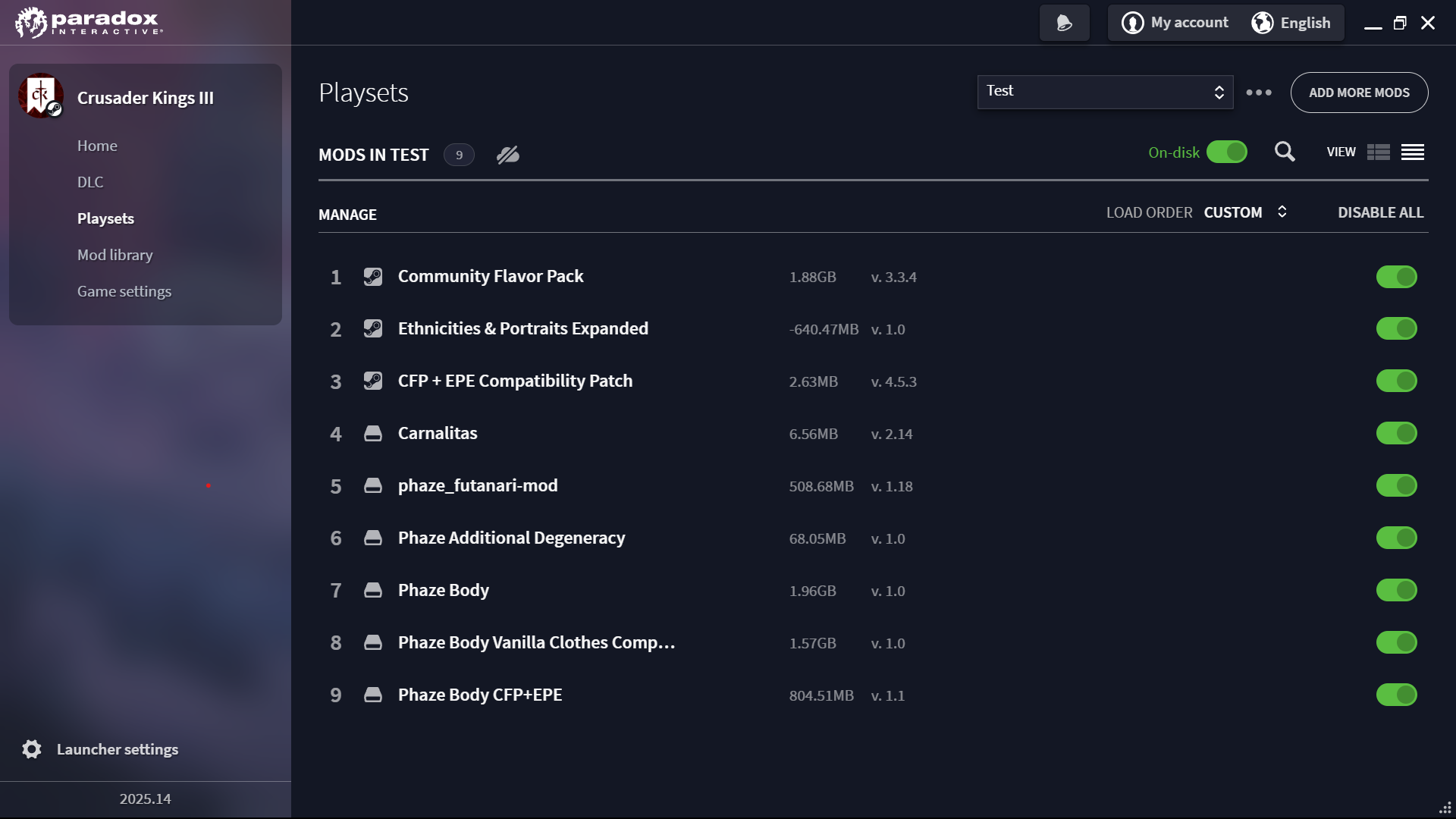The image size is (1456, 819).
Task: Click the crossed-out icon next to mod count
Action: (508, 155)
